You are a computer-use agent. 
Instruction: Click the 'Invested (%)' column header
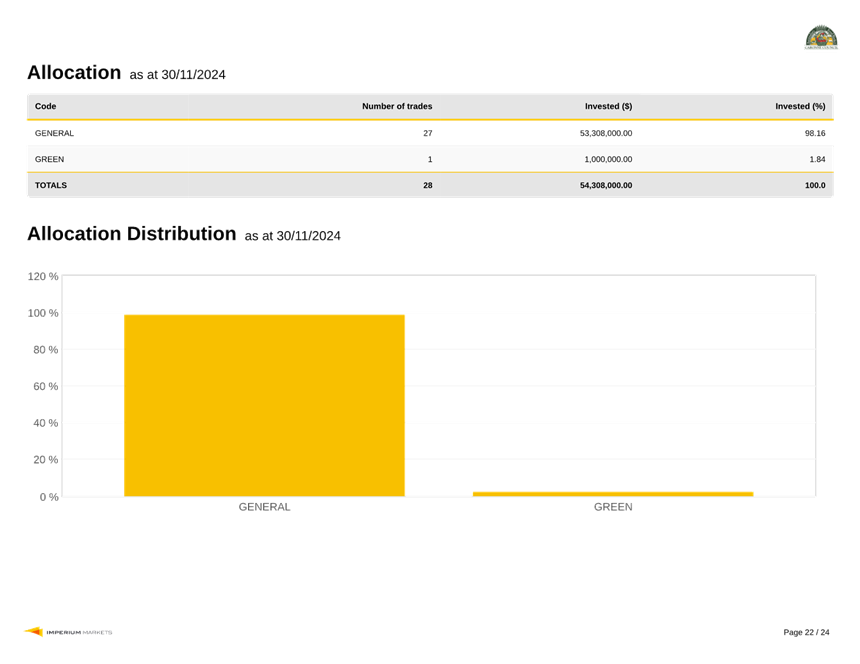[800, 106]
